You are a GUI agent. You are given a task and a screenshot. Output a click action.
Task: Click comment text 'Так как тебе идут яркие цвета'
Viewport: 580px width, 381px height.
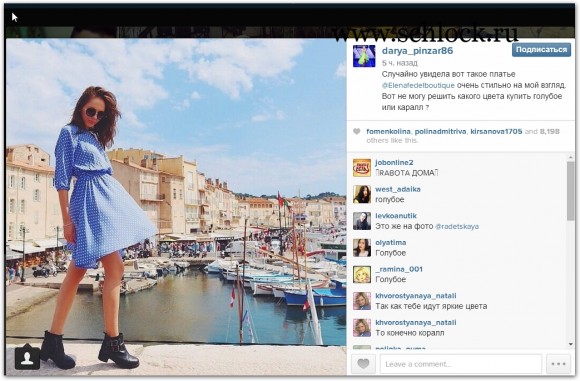coord(431,306)
